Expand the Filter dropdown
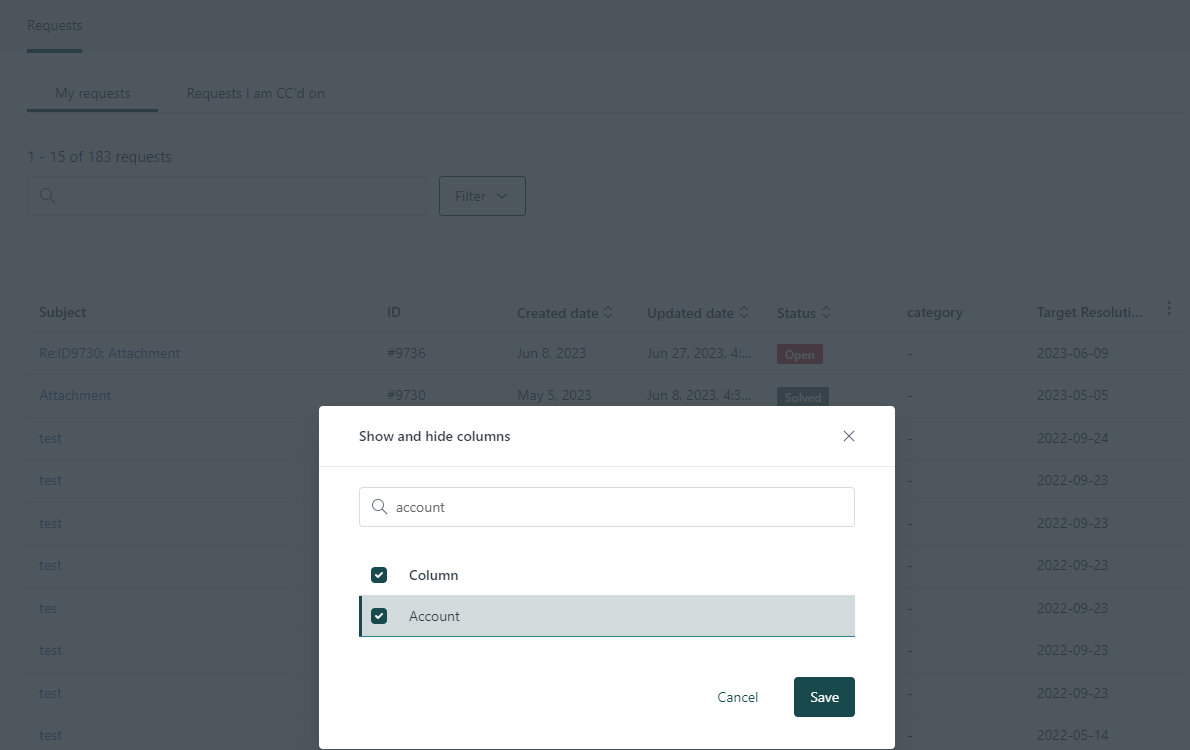The image size is (1190, 750). (482, 196)
